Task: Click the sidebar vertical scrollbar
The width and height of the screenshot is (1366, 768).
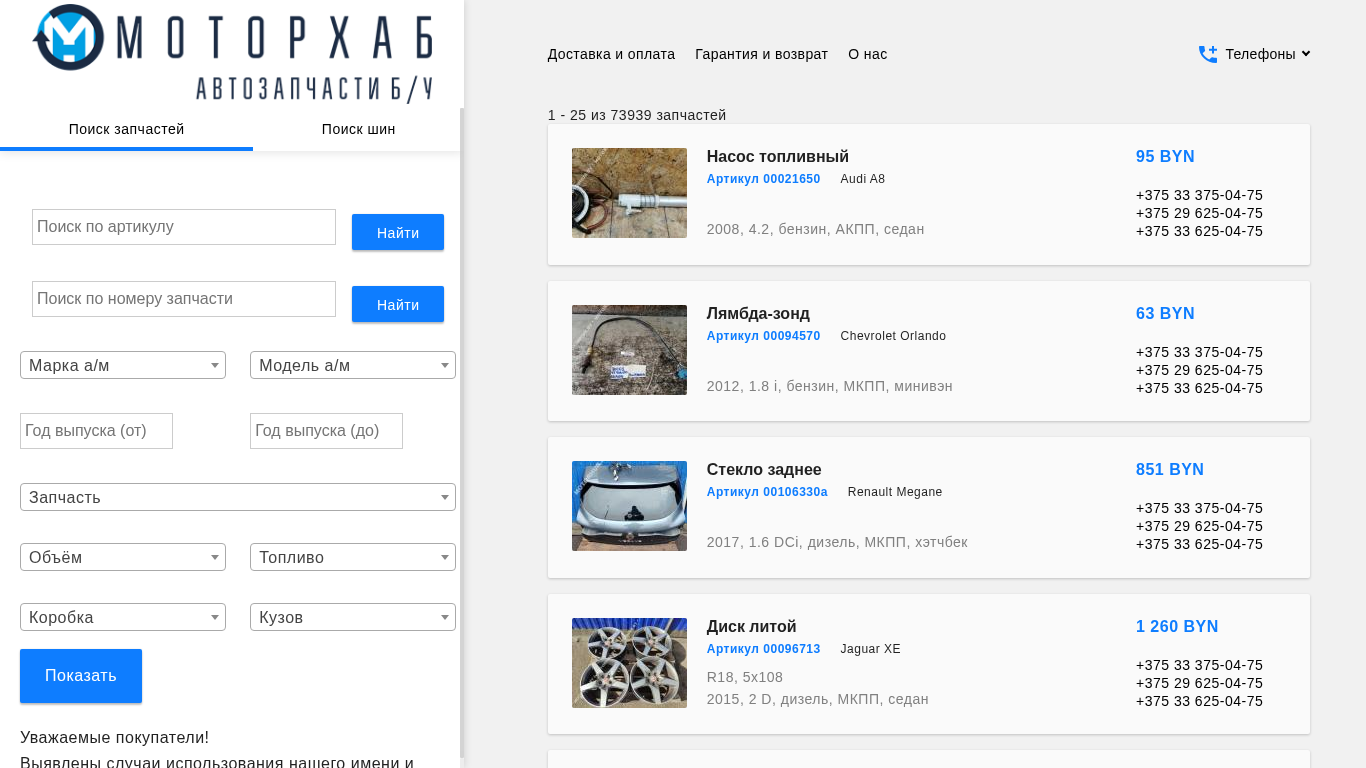Action: (462, 432)
